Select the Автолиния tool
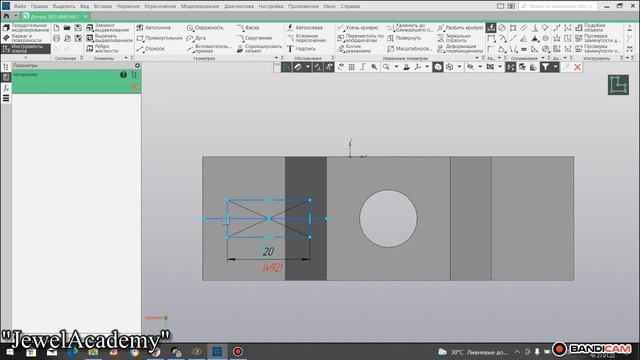The image size is (640, 360). tap(153, 27)
